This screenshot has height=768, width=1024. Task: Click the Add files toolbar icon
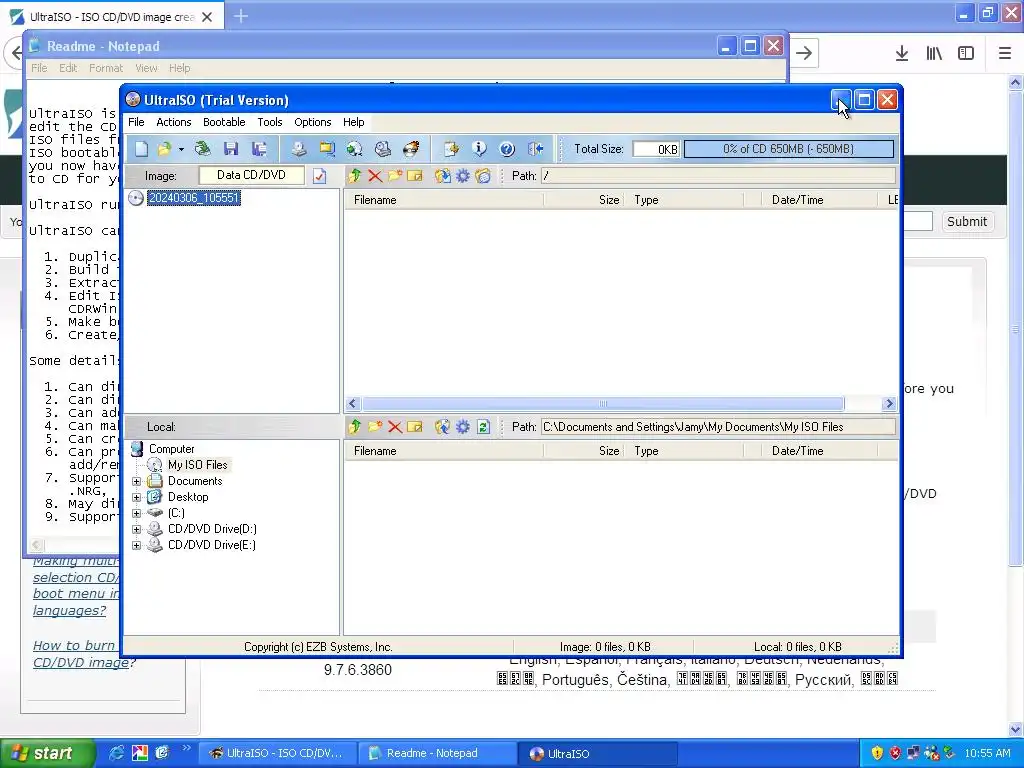coord(451,149)
